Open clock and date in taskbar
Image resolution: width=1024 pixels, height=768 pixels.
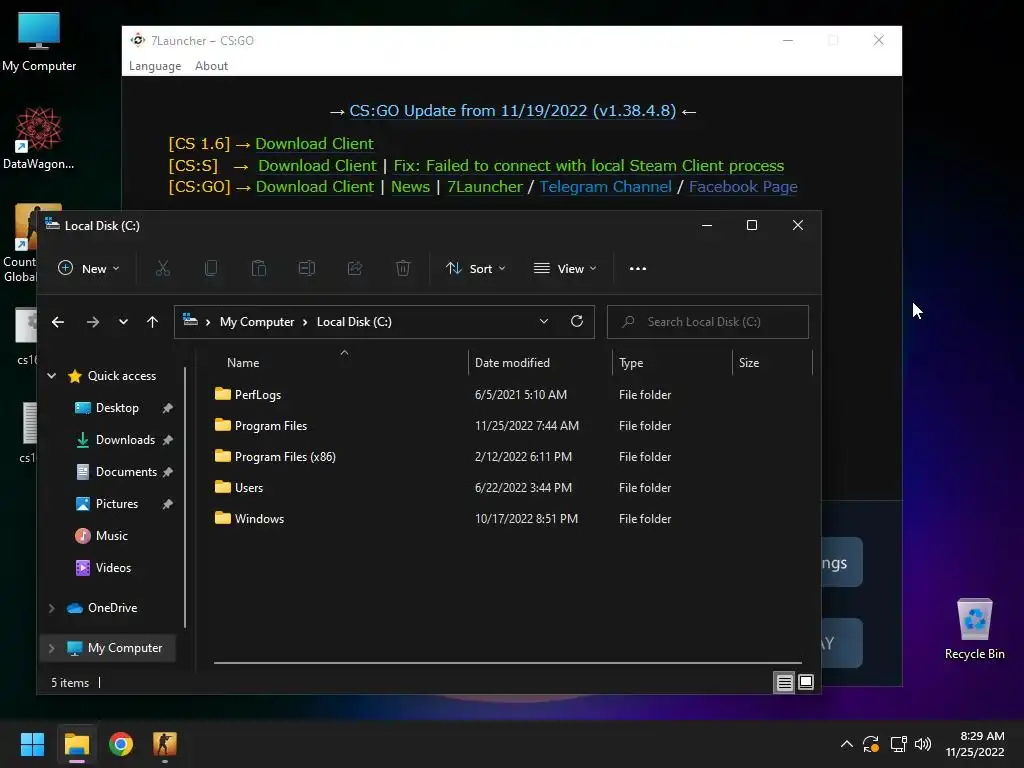point(975,744)
